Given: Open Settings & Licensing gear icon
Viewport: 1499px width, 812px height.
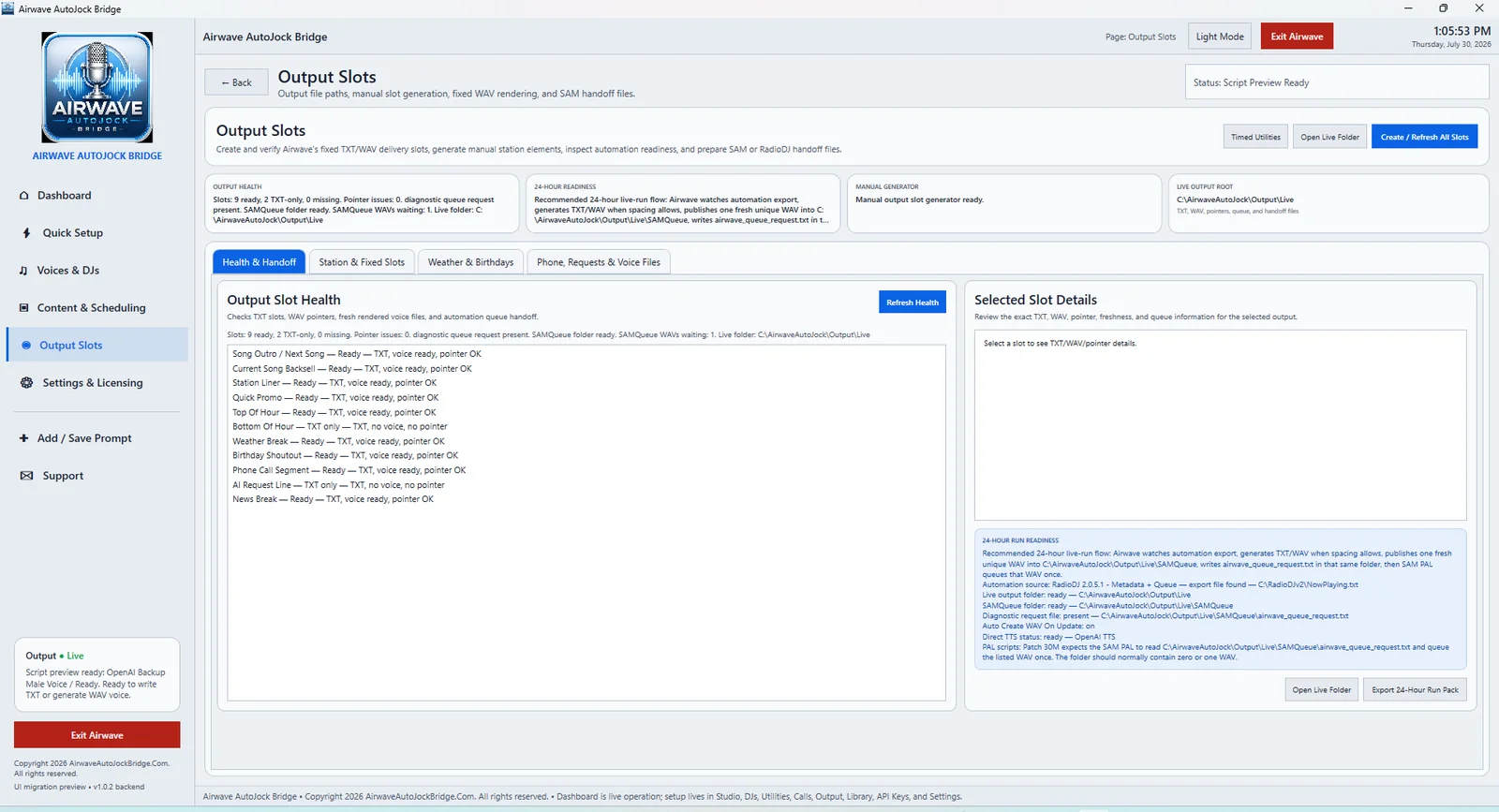Looking at the screenshot, I should [26, 383].
